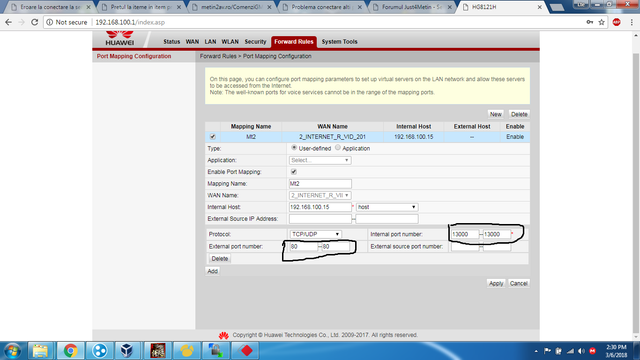This screenshot has width=640, height=360.
Task: Switch to the Pretul la iteme browser tab
Action: click(x=141, y=7)
